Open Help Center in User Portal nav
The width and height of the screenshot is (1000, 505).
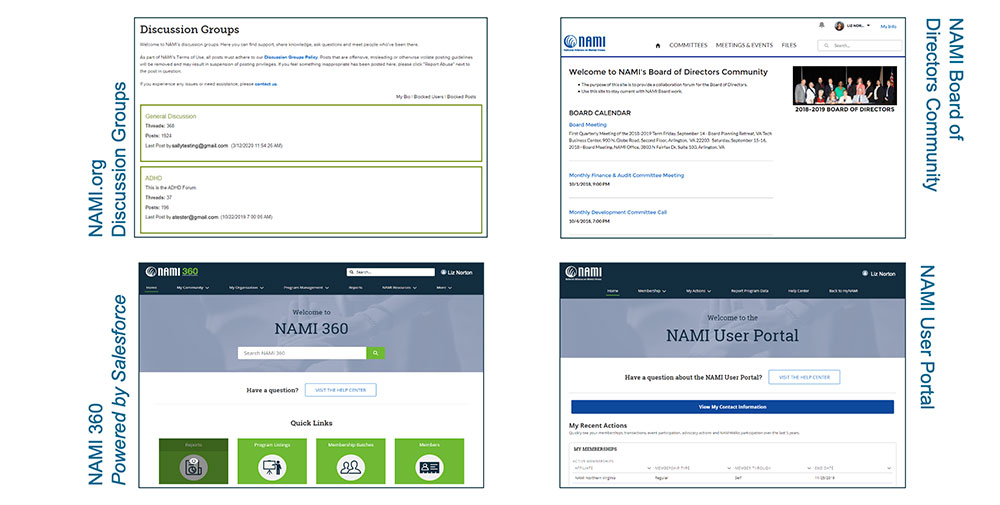click(798, 291)
